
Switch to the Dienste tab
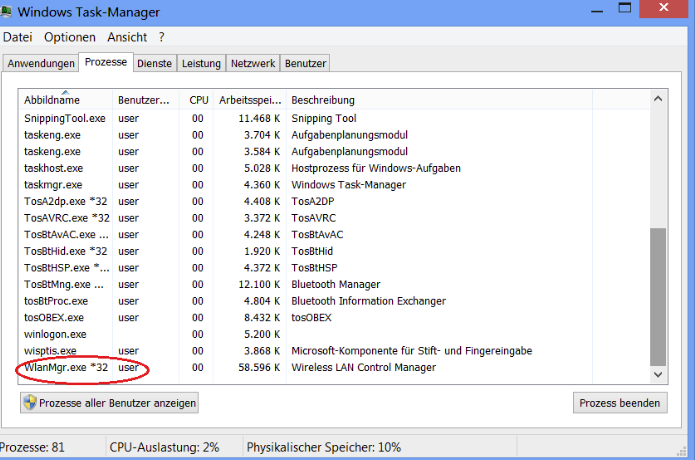point(154,63)
